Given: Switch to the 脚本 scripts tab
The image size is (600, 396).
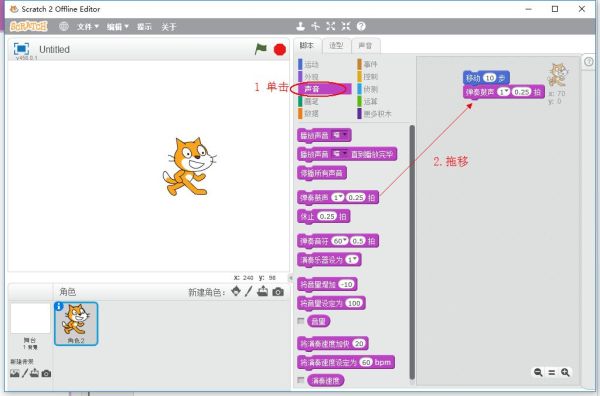Looking at the screenshot, I should pos(307,46).
